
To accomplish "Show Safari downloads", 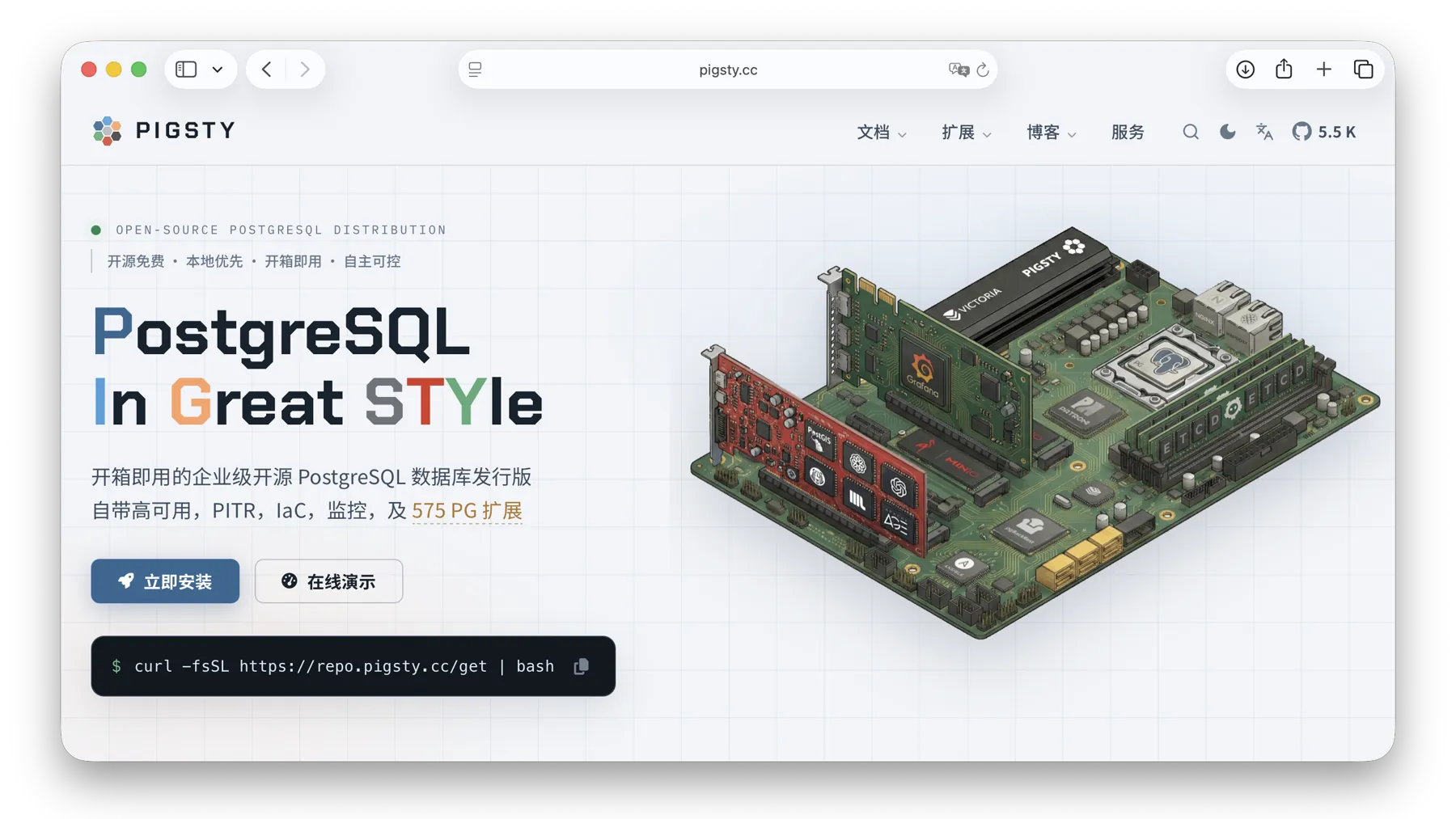I will coord(1246,70).
